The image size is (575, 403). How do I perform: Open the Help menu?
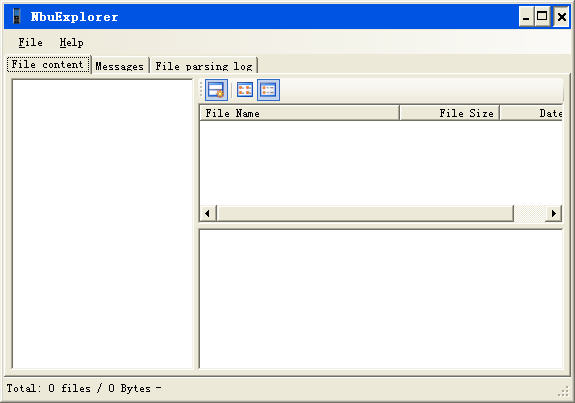pyautogui.click(x=72, y=43)
